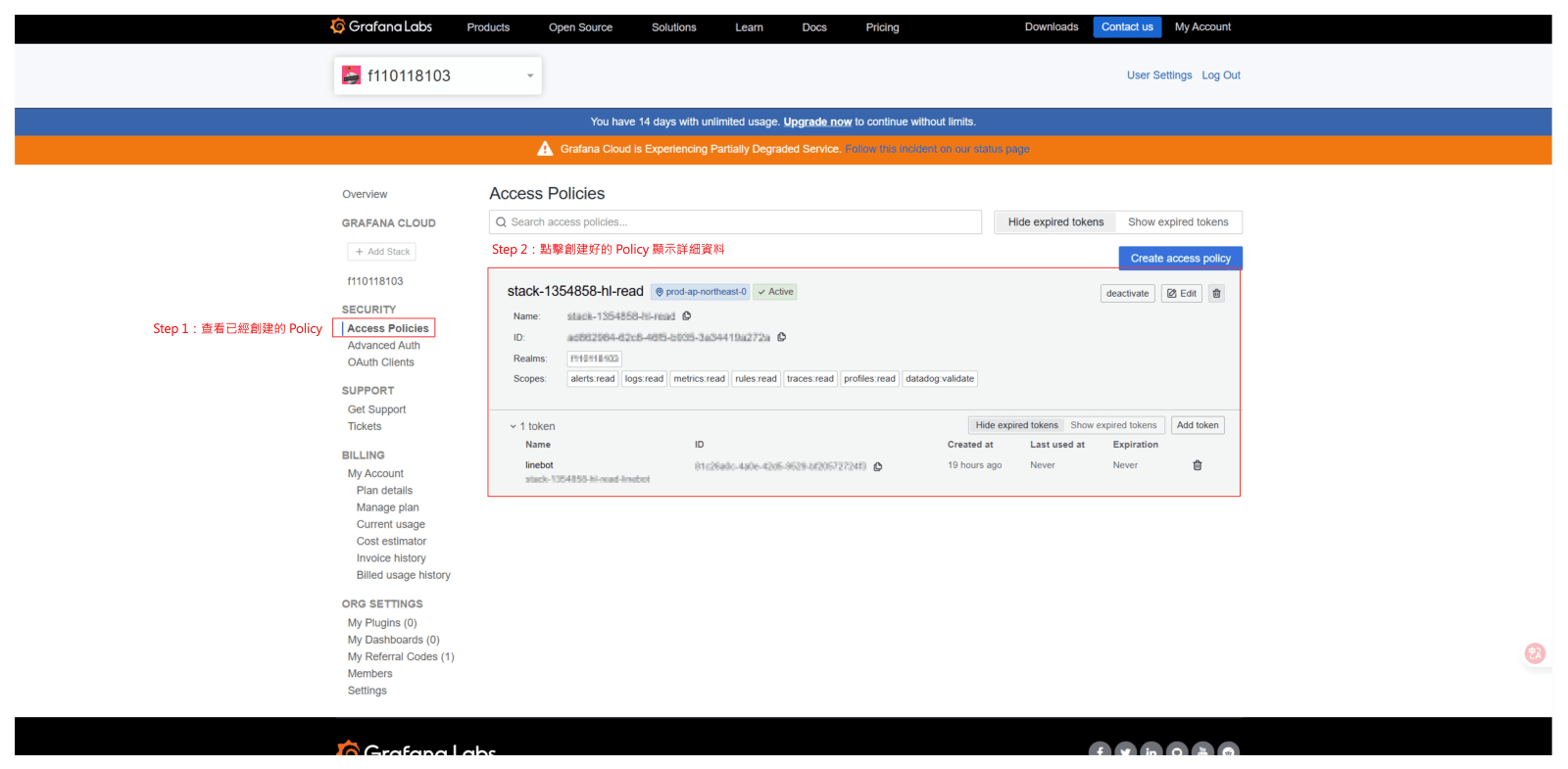Open My Plugins (0)
Screen dimensions: 1568x769
(x=382, y=623)
